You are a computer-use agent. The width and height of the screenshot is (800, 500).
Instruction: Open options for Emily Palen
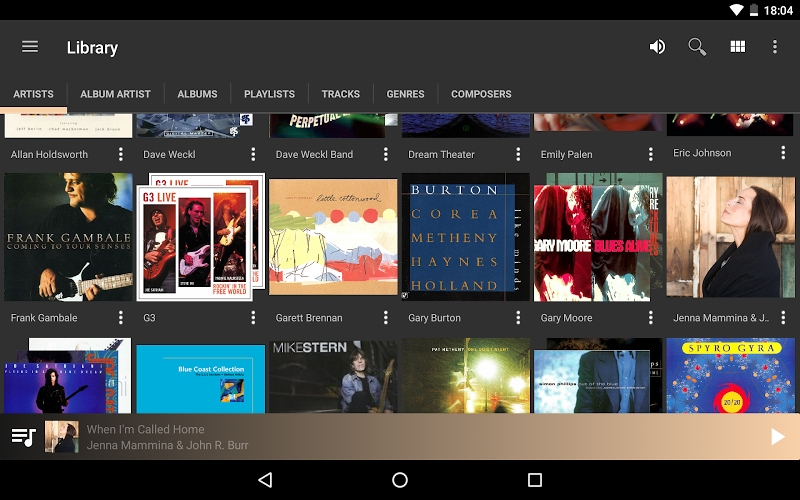651,155
